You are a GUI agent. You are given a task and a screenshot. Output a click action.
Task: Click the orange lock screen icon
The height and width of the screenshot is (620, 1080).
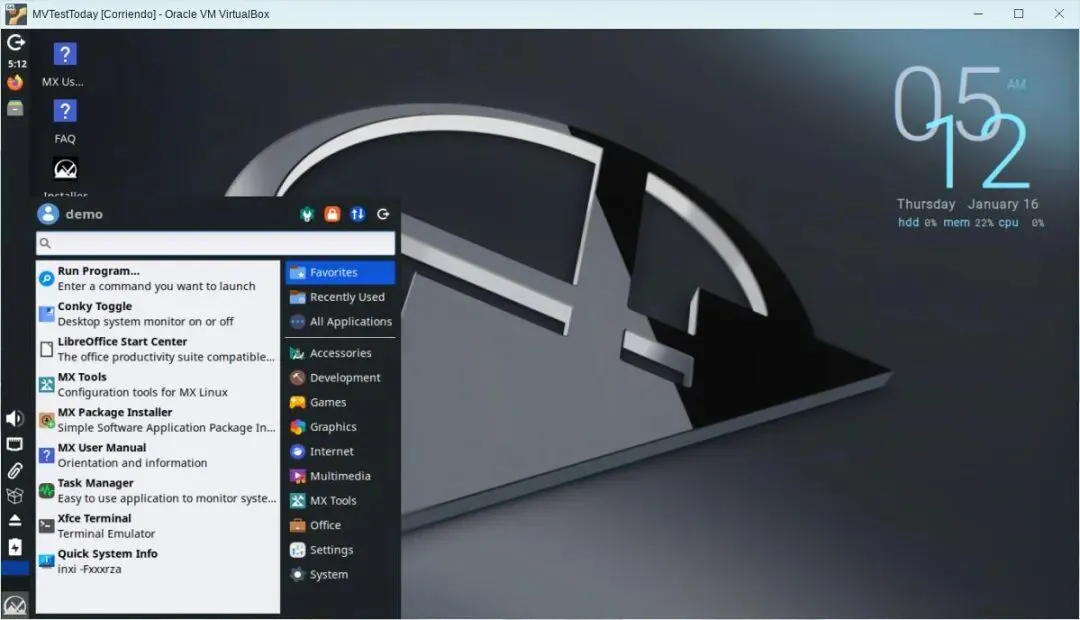click(332, 214)
